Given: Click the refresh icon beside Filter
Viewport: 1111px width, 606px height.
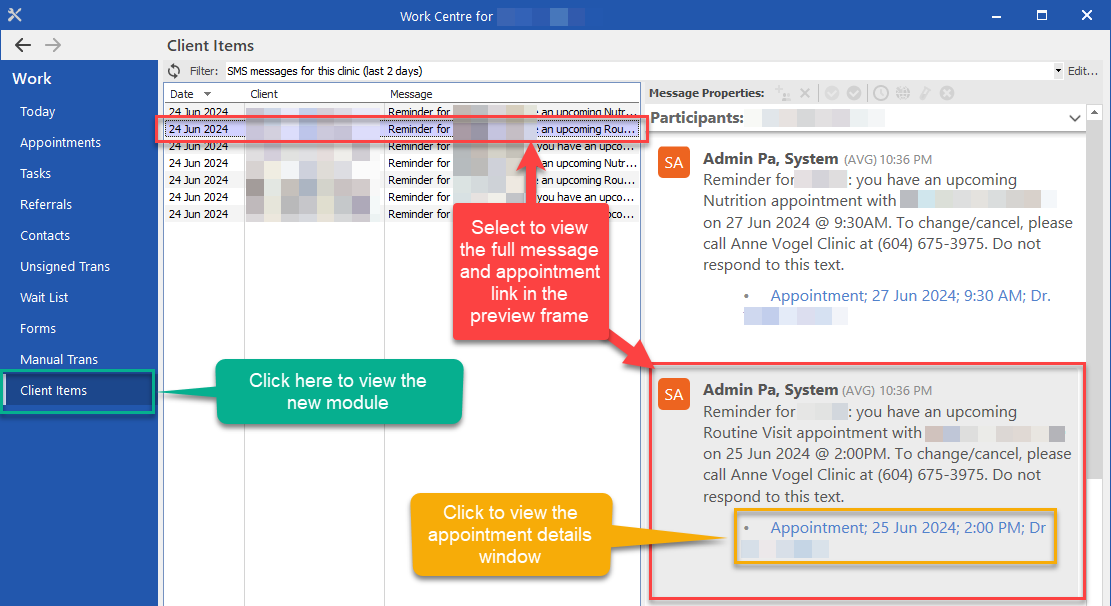Looking at the screenshot, I should pos(174,71).
